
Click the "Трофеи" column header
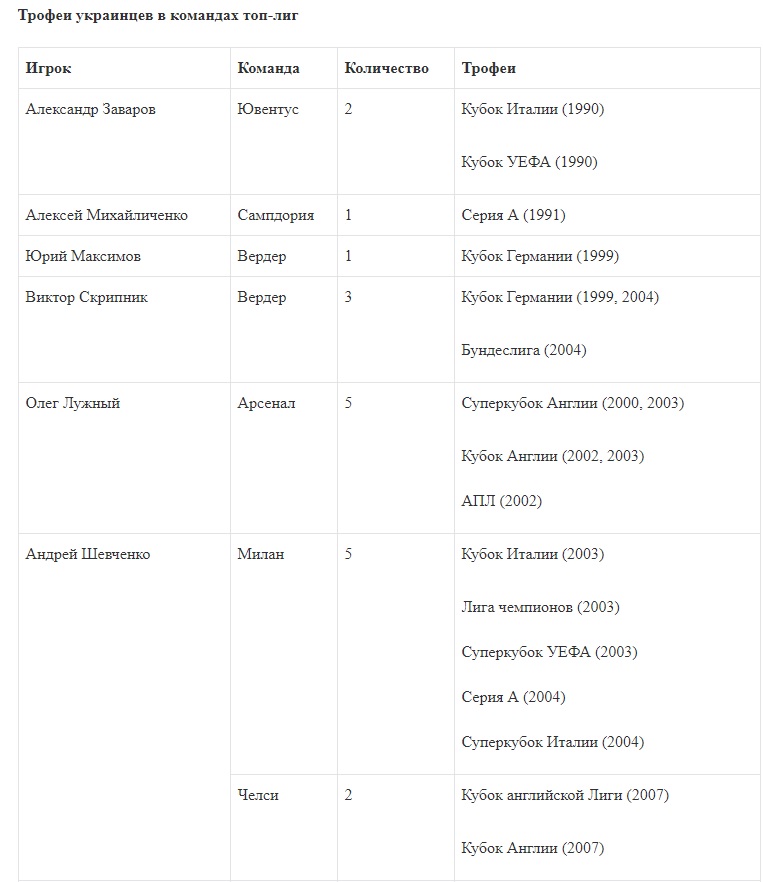pos(489,68)
